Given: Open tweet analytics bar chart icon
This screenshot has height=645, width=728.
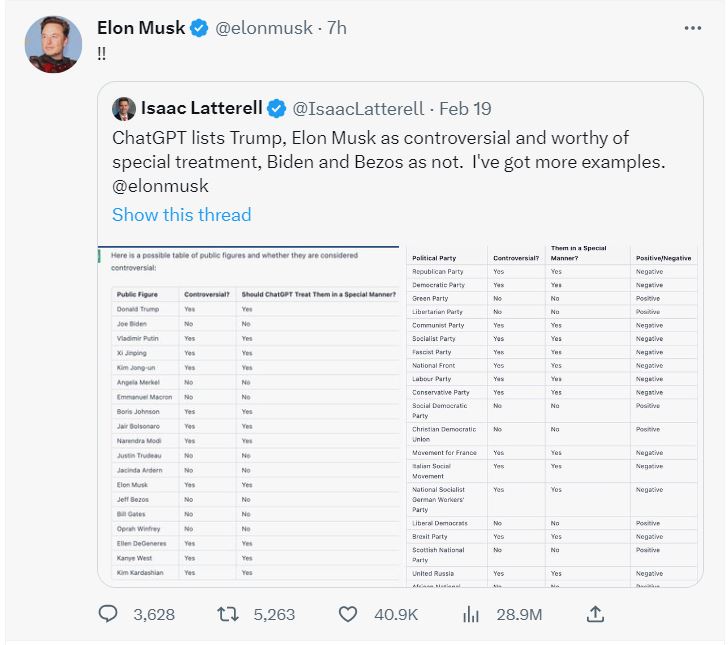Looking at the screenshot, I should point(470,614).
